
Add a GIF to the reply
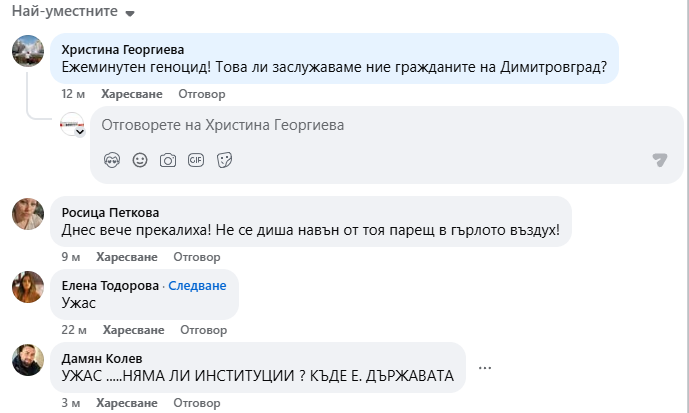click(196, 160)
